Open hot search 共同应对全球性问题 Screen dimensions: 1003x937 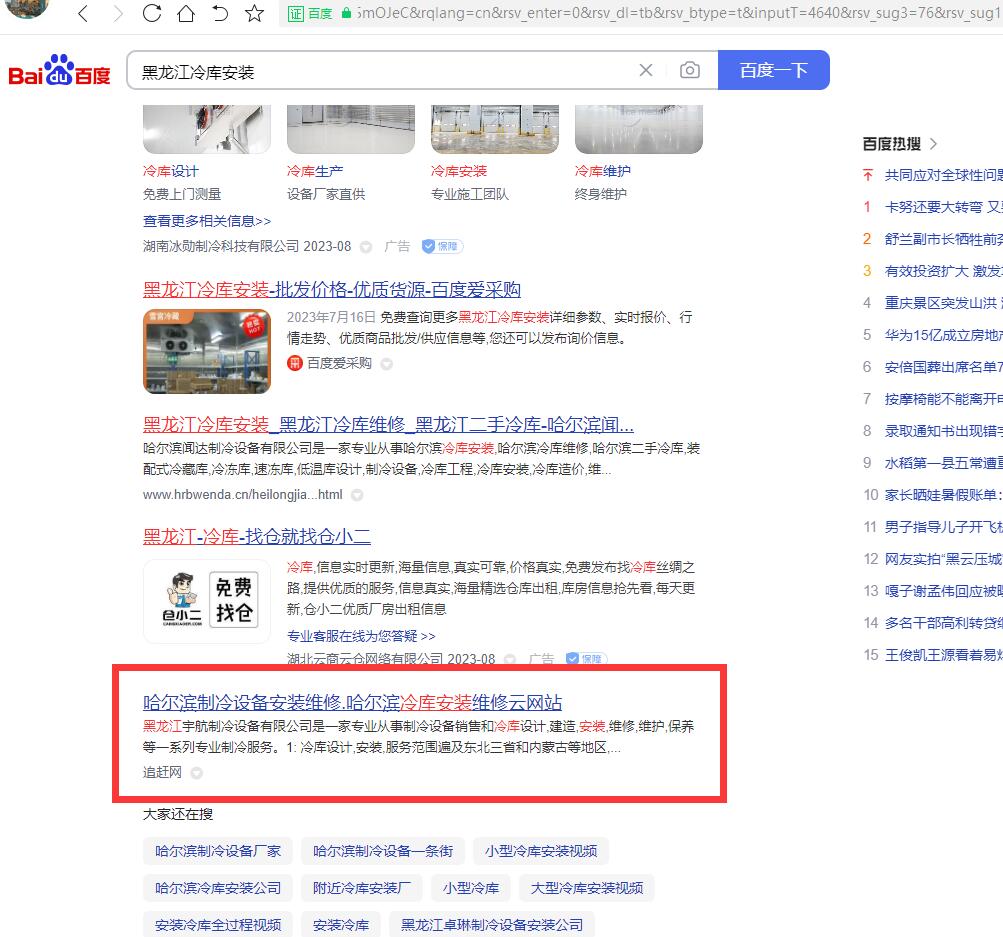pyautogui.click(x=944, y=175)
